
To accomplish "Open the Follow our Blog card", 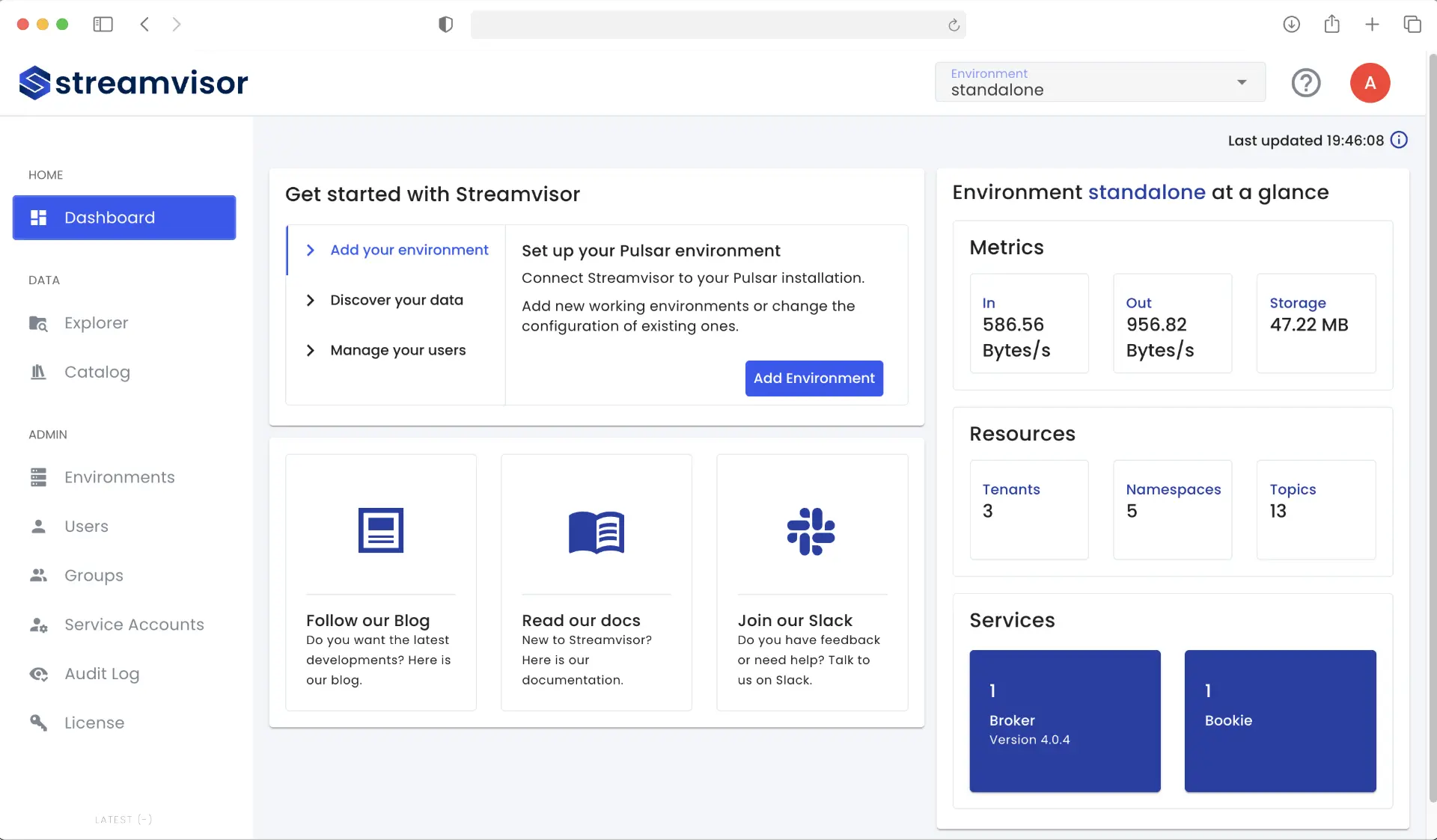I will [381, 583].
